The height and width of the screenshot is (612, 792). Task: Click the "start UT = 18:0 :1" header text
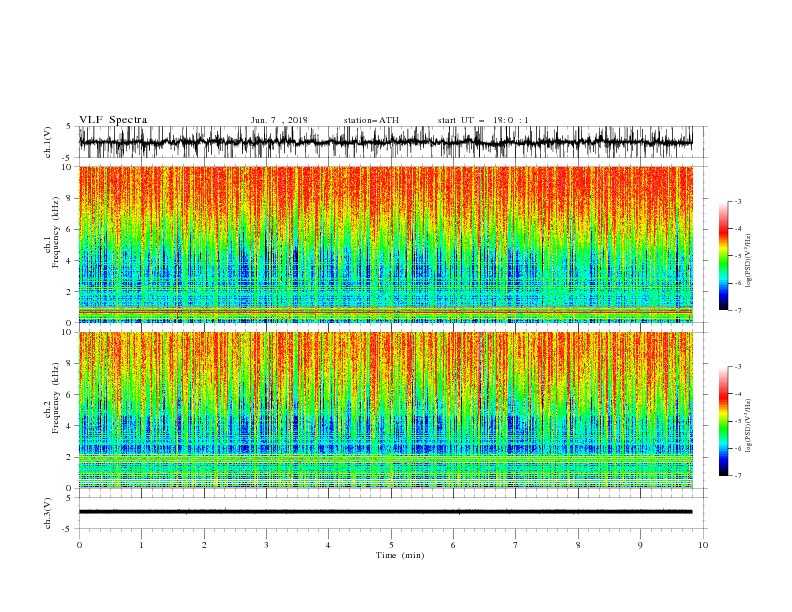click(x=483, y=120)
